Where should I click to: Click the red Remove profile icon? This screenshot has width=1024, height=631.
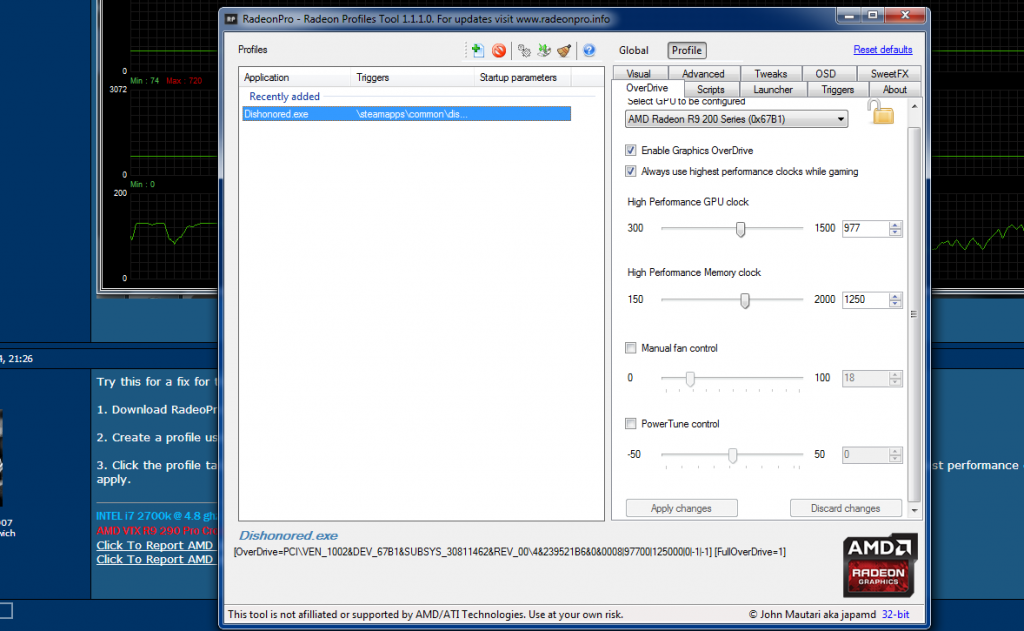[x=499, y=50]
